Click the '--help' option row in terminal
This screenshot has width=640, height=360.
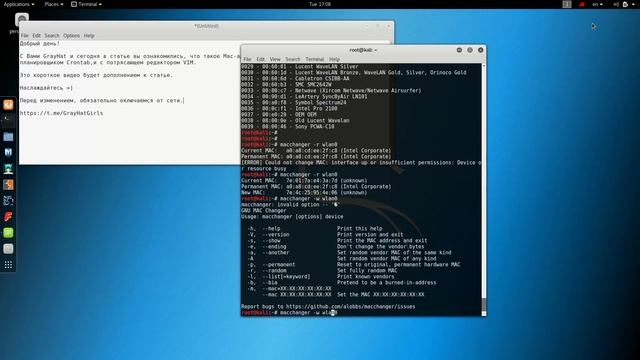point(315,229)
